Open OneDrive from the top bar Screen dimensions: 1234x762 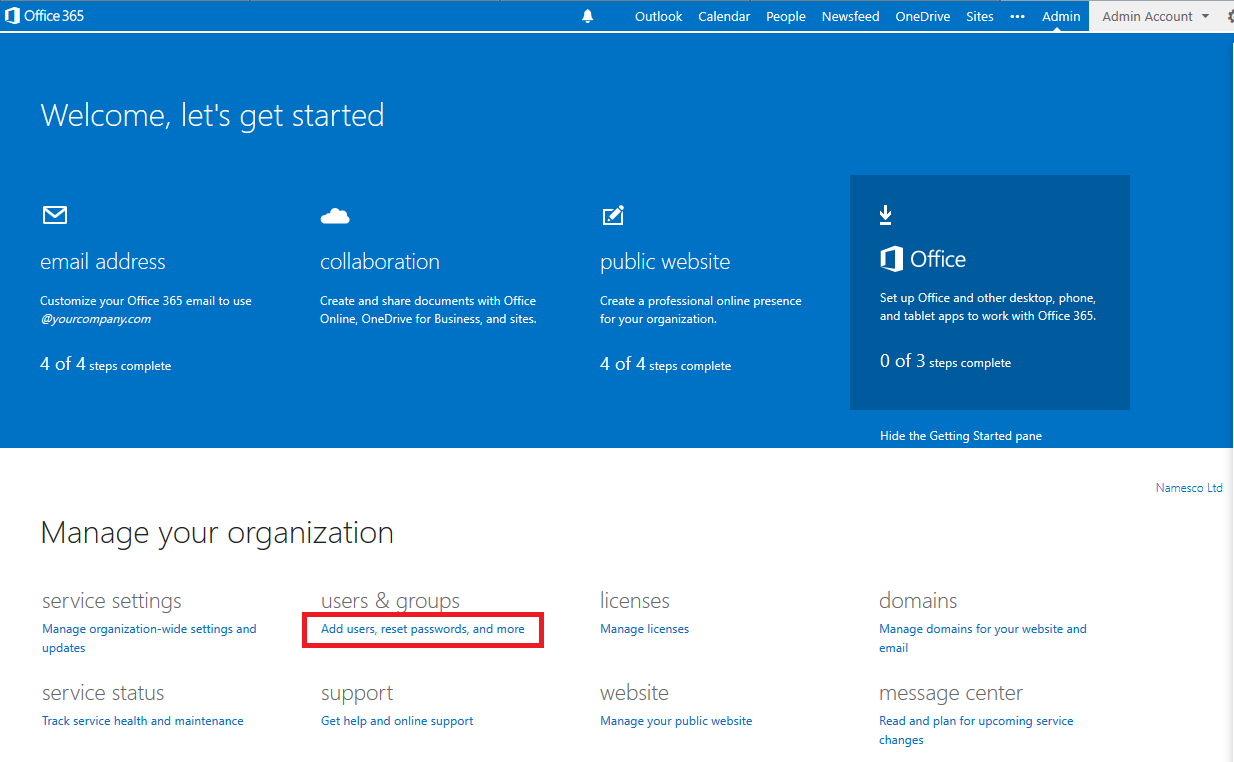(923, 16)
